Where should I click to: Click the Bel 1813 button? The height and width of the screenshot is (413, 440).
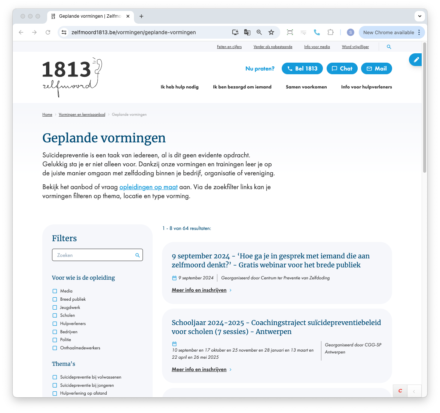click(302, 69)
